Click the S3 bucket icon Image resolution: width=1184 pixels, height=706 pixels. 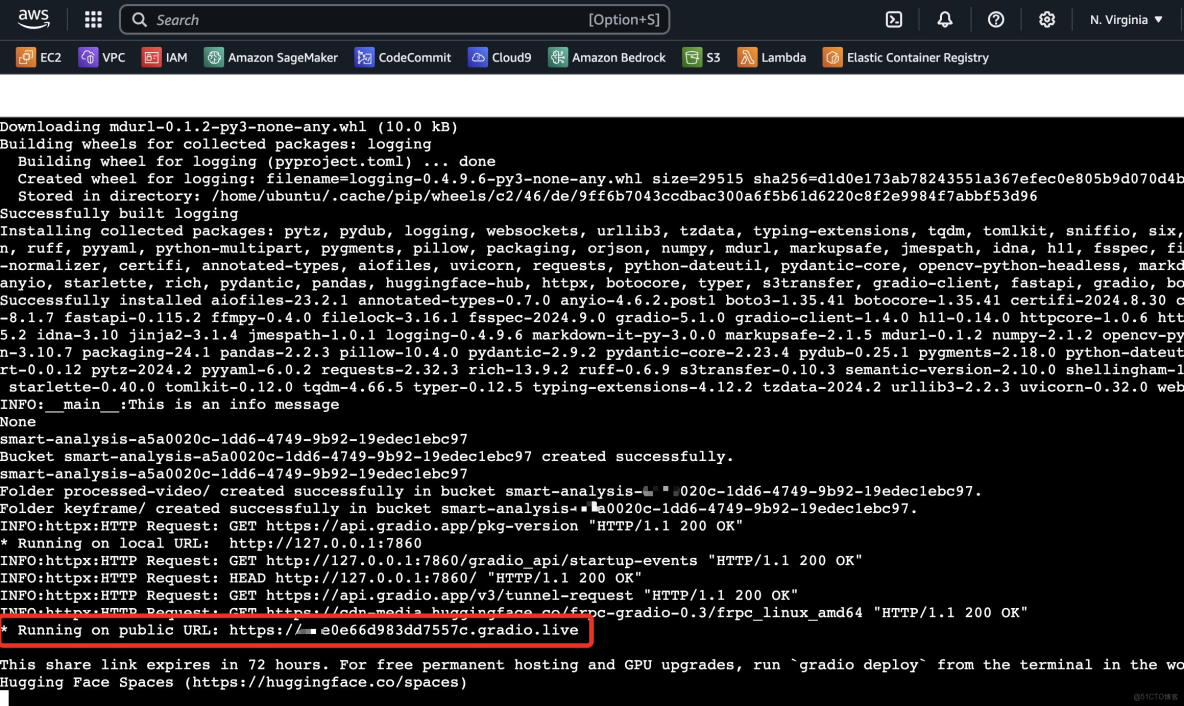coord(692,57)
